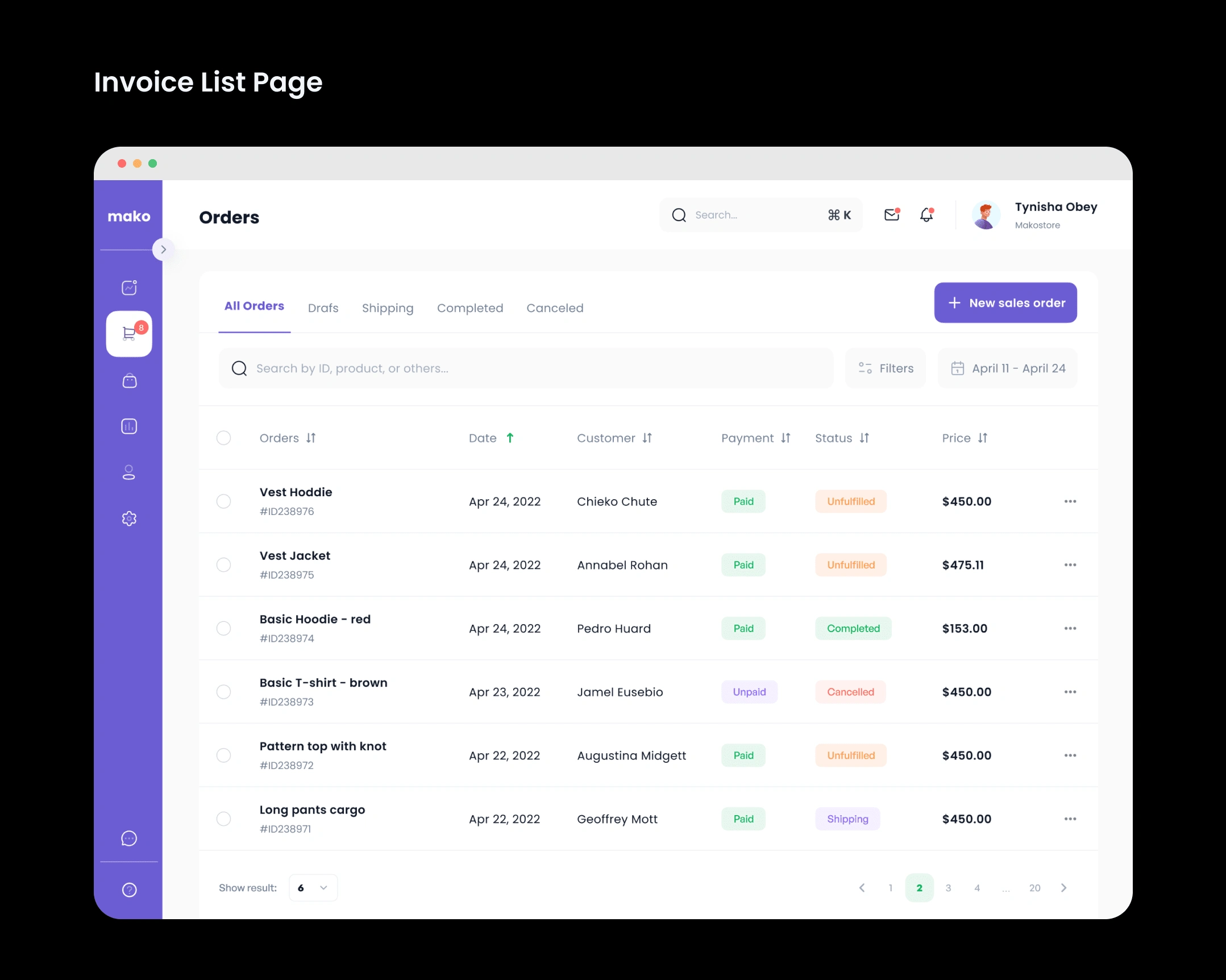This screenshot has width=1226, height=980.
Task: Open more options for Pattern top with knot
Action: pyautogui.click(x=1070, y=755)
